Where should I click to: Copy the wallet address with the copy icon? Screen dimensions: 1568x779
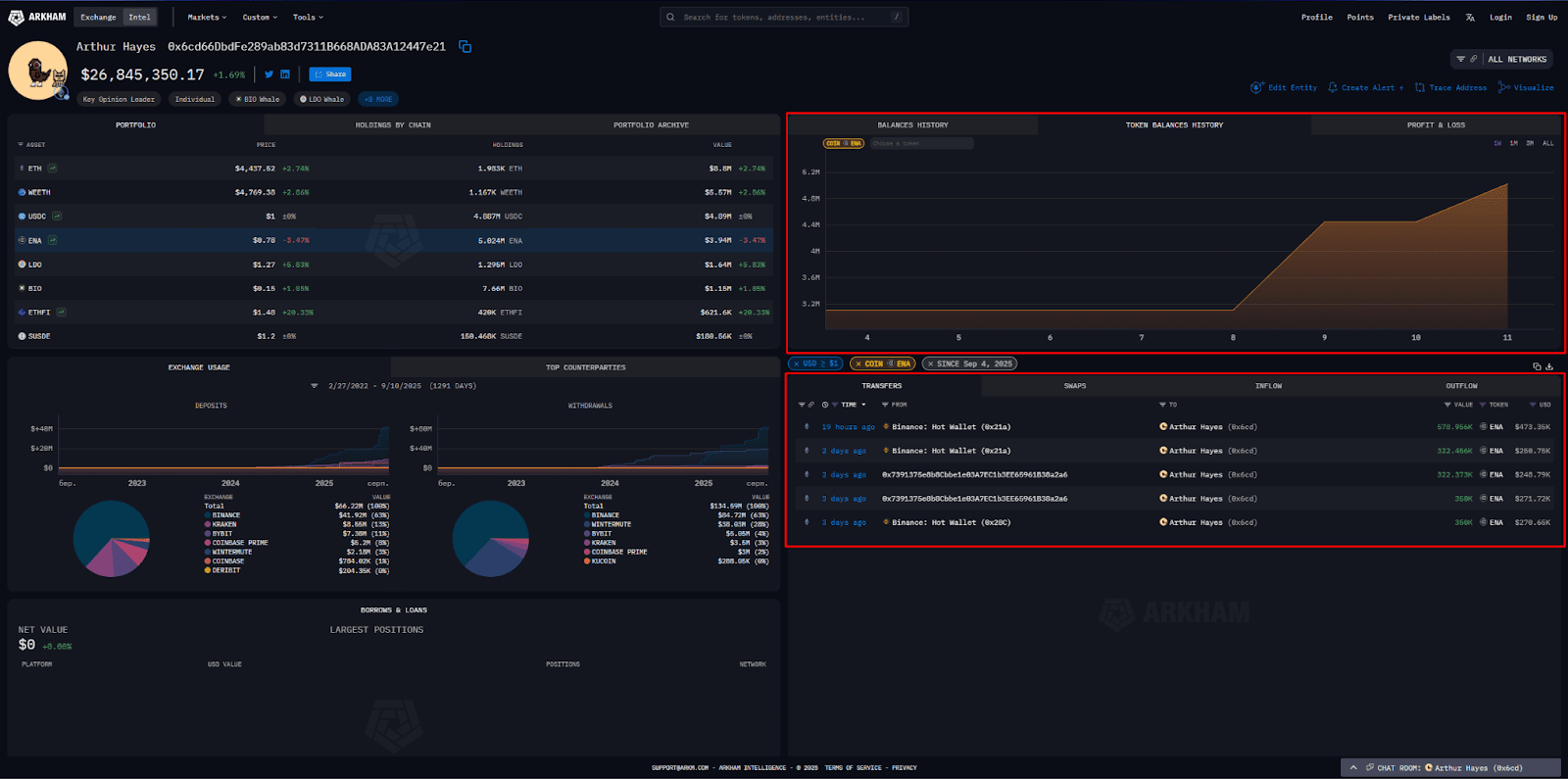click(465, 46)
